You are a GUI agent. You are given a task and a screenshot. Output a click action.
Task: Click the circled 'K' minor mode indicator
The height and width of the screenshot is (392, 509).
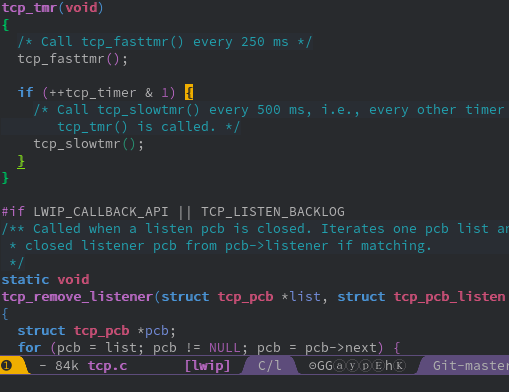click(399, 366)
